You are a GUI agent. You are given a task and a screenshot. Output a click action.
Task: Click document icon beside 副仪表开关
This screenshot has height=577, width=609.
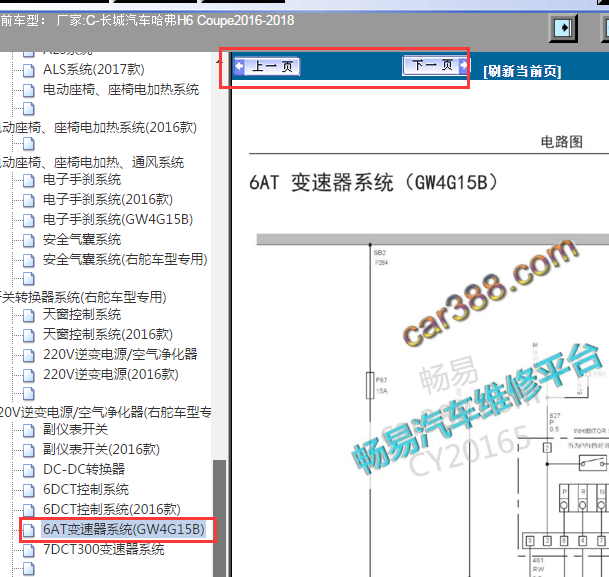coord(28,430)
